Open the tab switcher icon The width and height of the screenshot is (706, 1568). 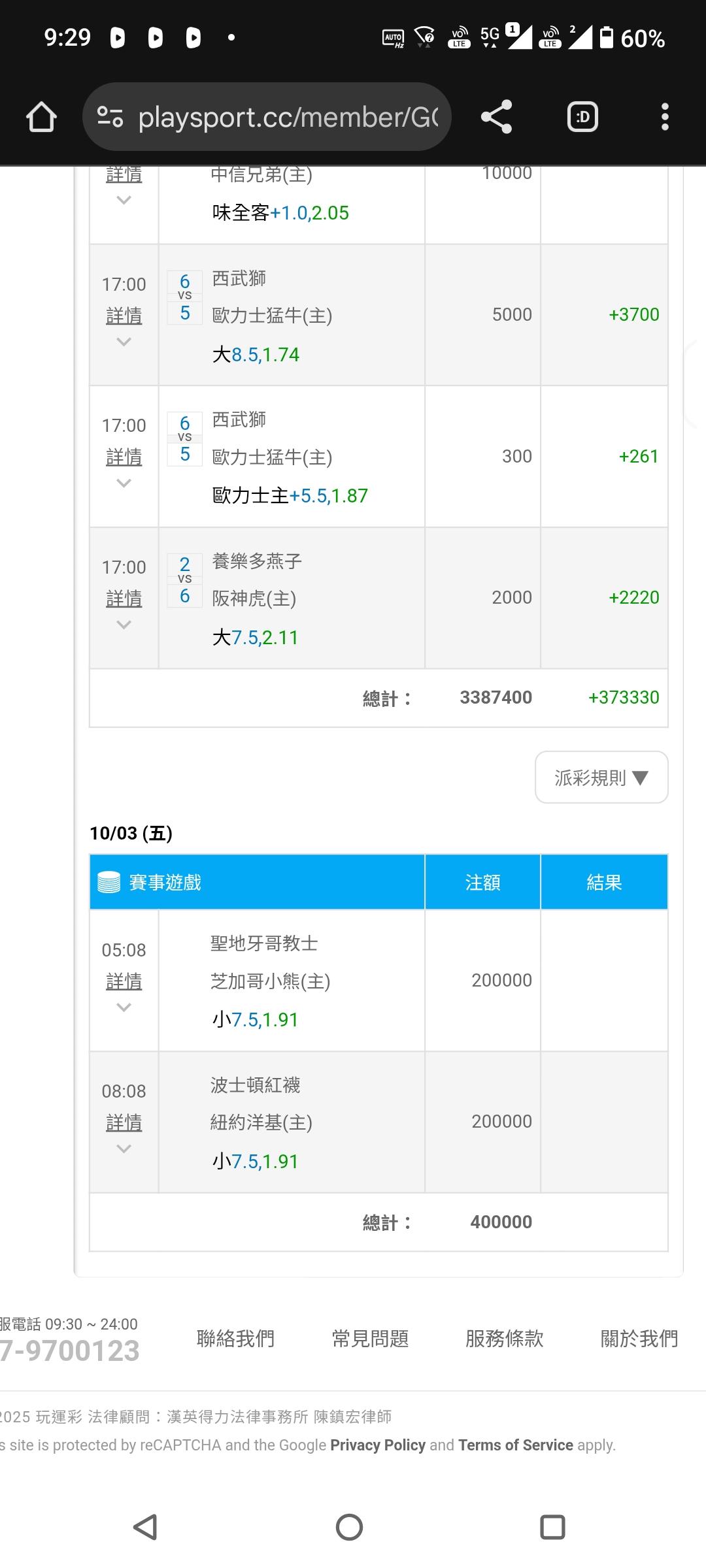[582, 118]
